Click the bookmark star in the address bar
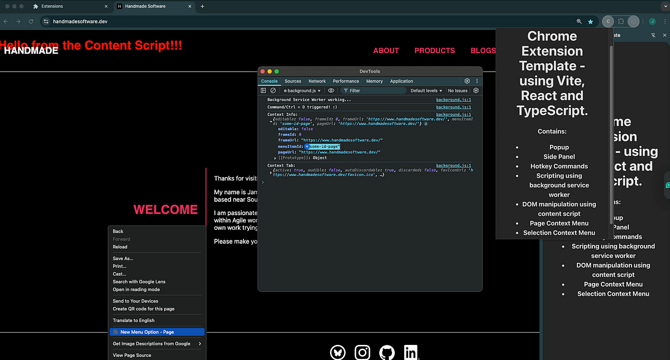This screenshot has width=670, height=360. pyautogui.click(x=591, y=21)
